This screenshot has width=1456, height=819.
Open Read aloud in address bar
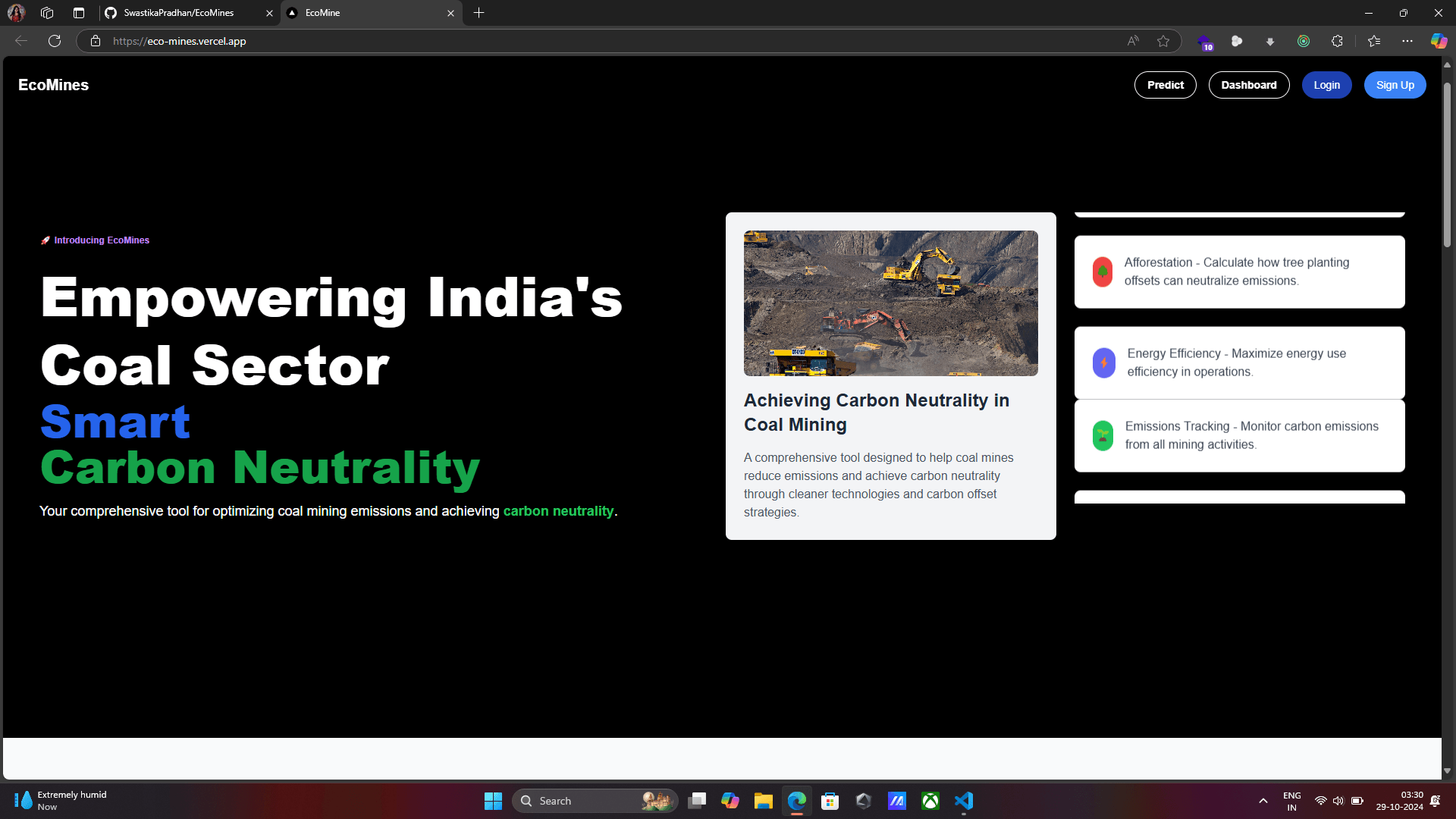coord(1133,41)
